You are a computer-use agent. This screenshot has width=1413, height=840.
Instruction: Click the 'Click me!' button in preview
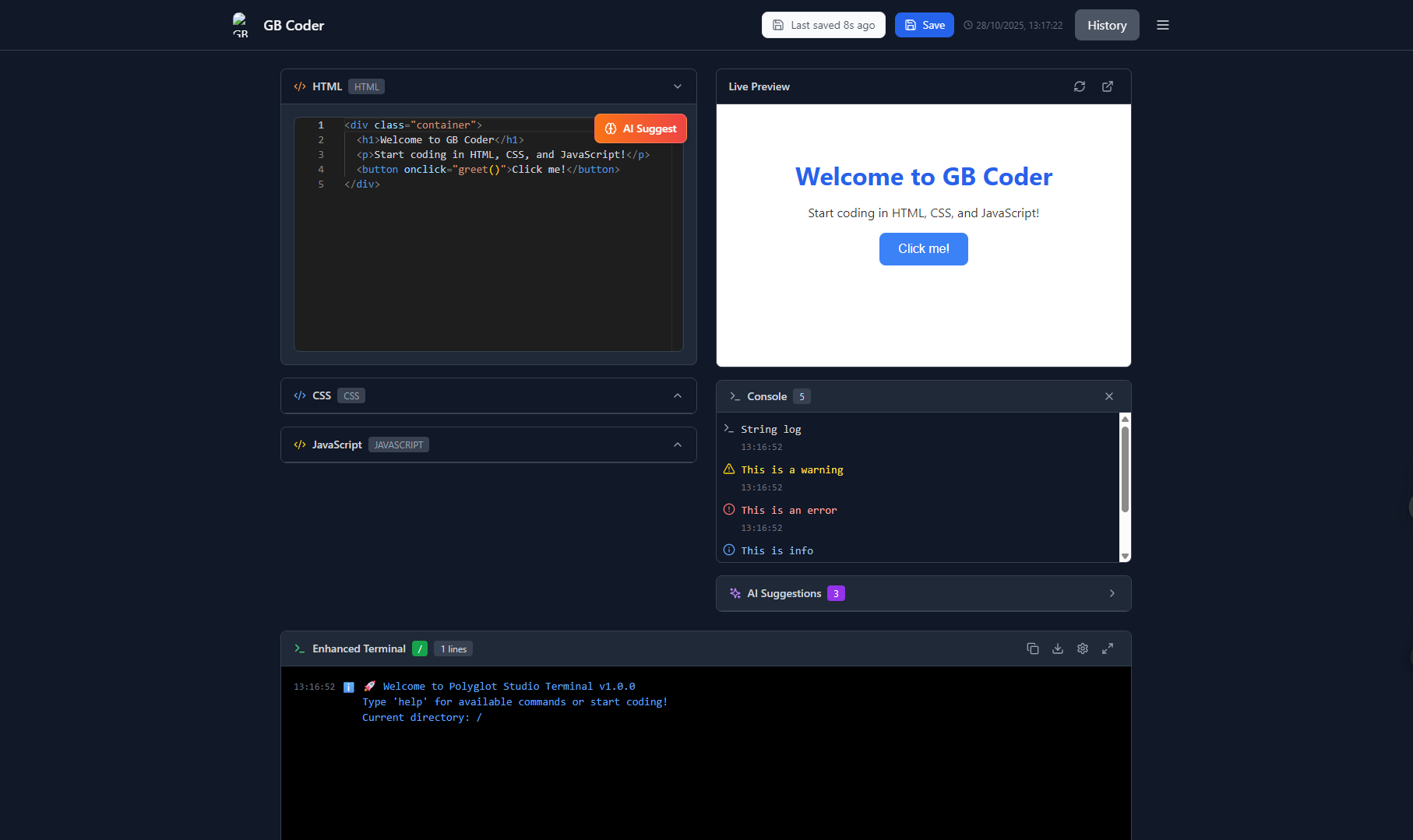click(x=923, y=248)
